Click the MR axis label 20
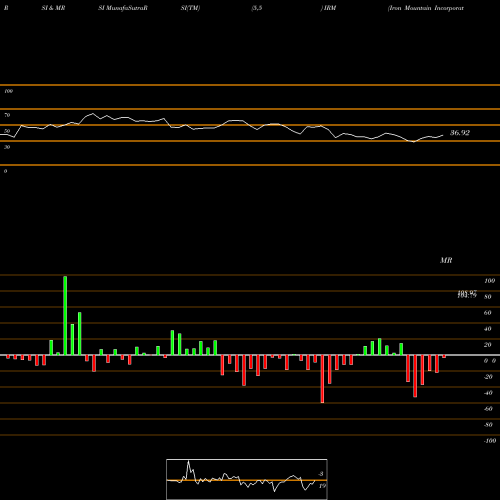Image resolution: width=500 pixels, height=500 pixels. (x=488, y=345)
